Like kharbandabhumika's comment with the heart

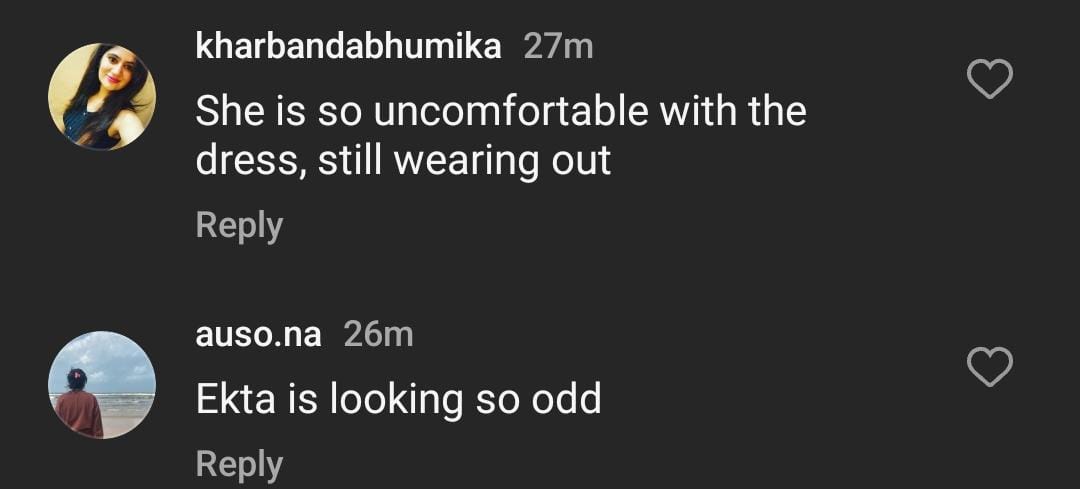990,79
